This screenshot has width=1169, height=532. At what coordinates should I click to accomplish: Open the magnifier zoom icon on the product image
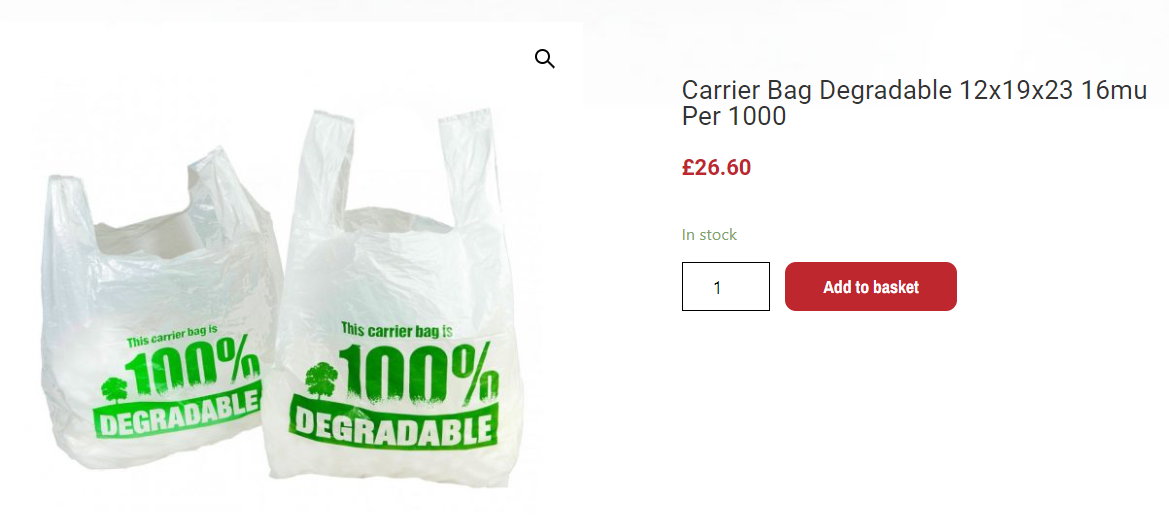pos(545,59)
